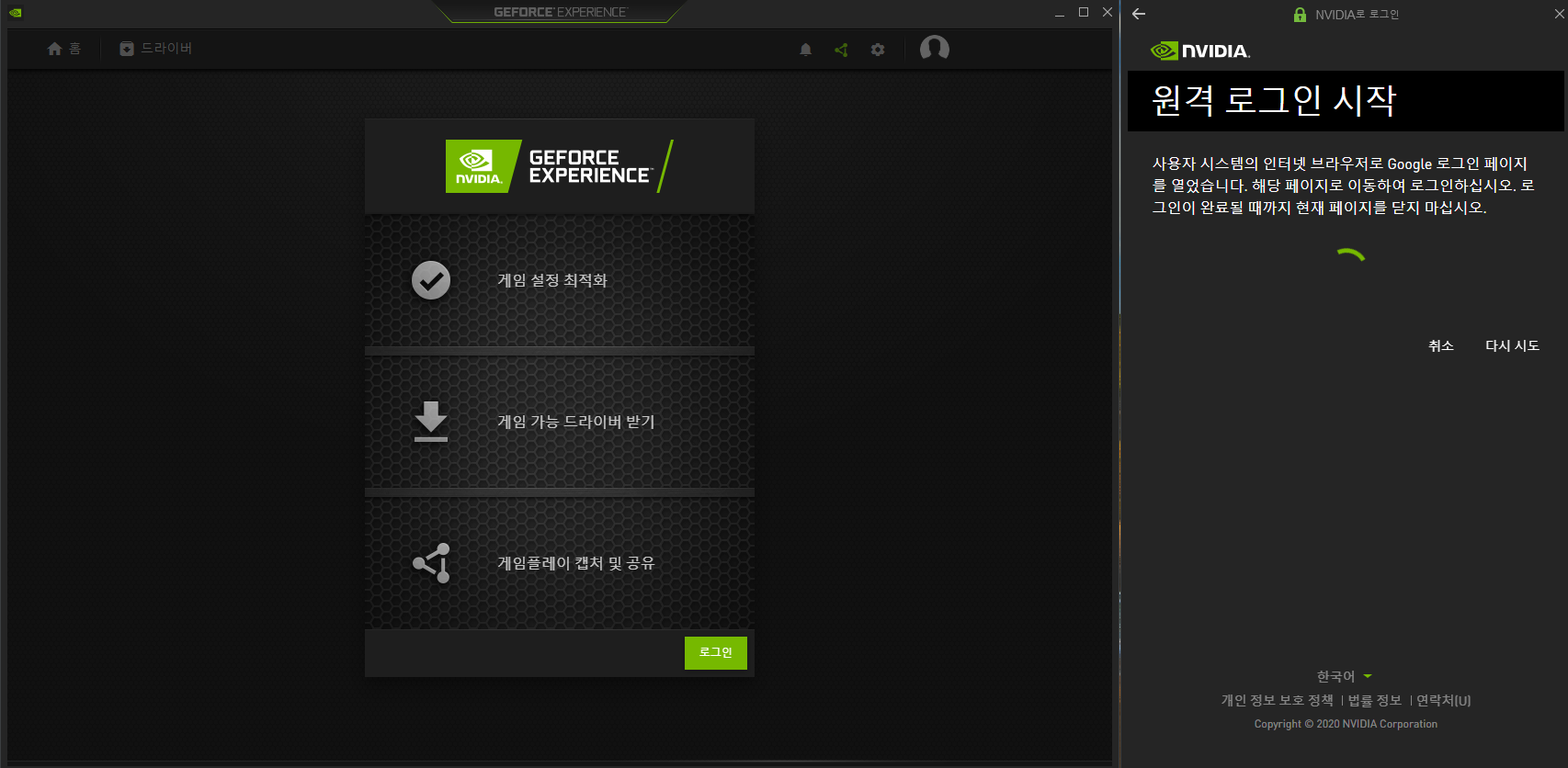Open settings gear icon
This screenshot has height=768, width=1568.
(878, 50)
